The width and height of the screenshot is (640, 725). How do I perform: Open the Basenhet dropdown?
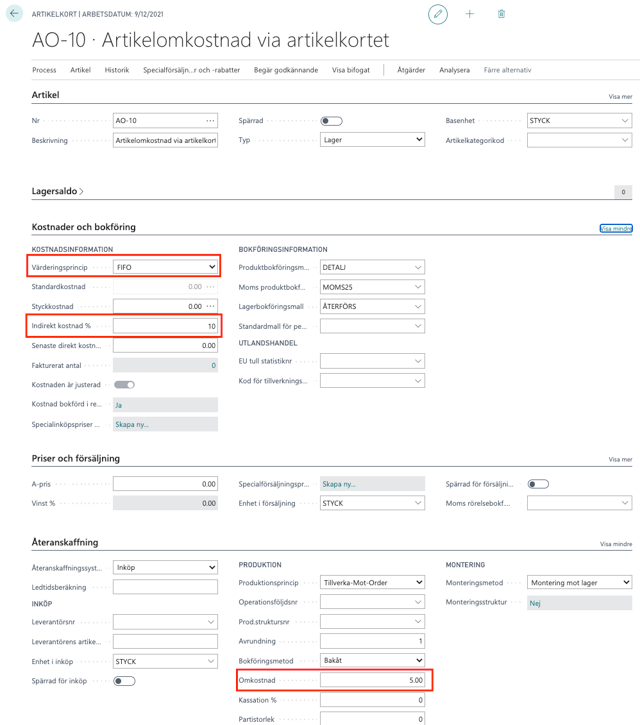579,121
